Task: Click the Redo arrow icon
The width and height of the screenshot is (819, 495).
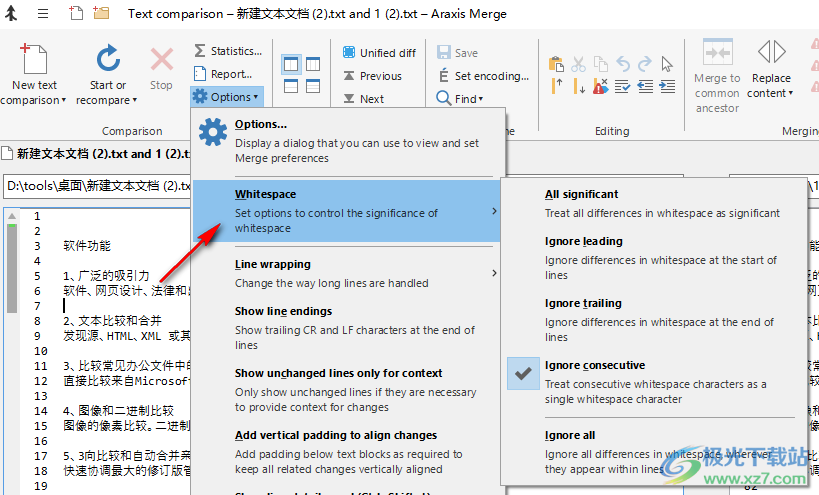Action: click(645, 64)
